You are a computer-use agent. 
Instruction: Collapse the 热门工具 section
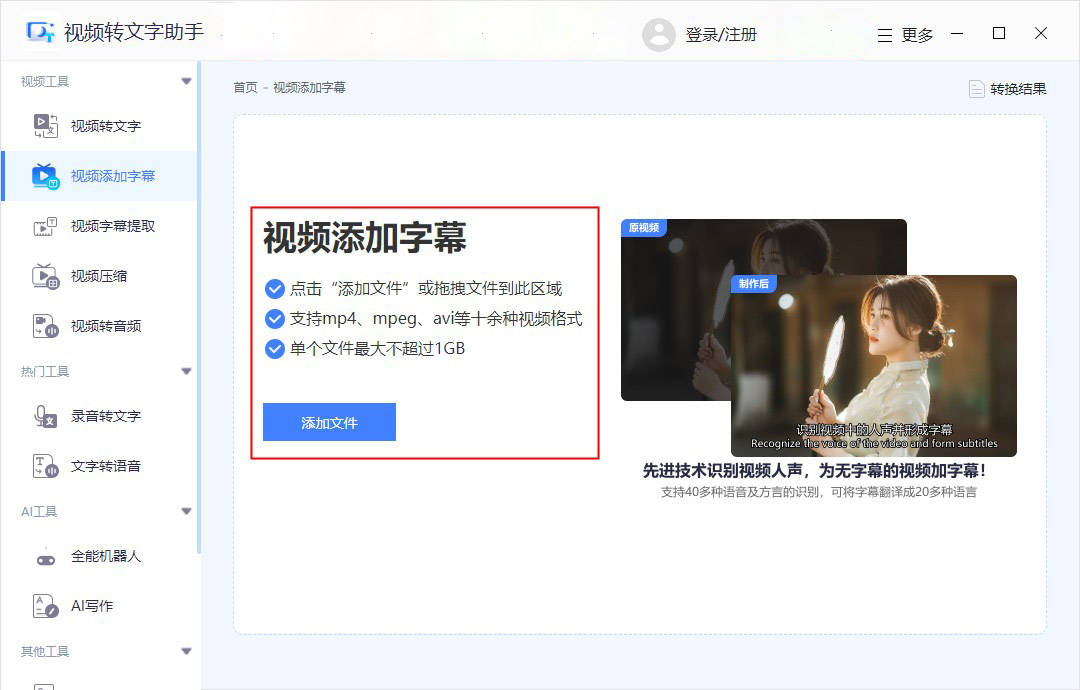point(186,369)
